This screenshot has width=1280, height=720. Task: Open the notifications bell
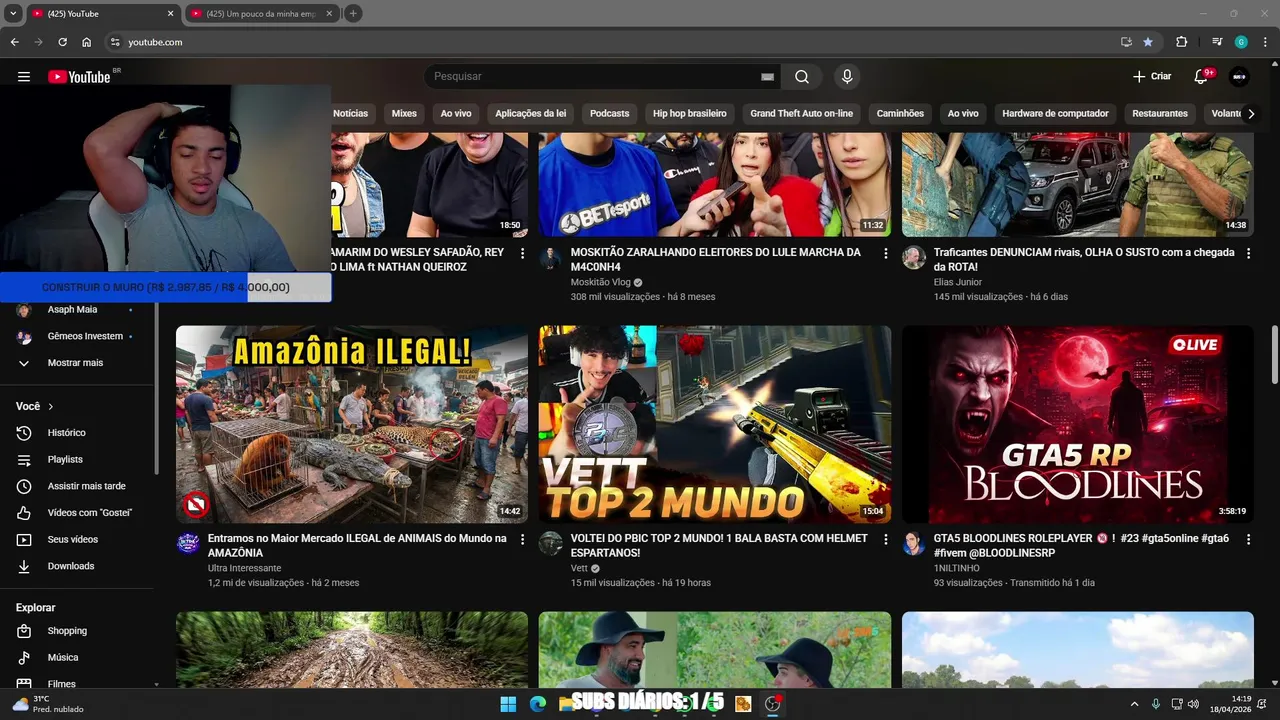[x=1201, y=77]
